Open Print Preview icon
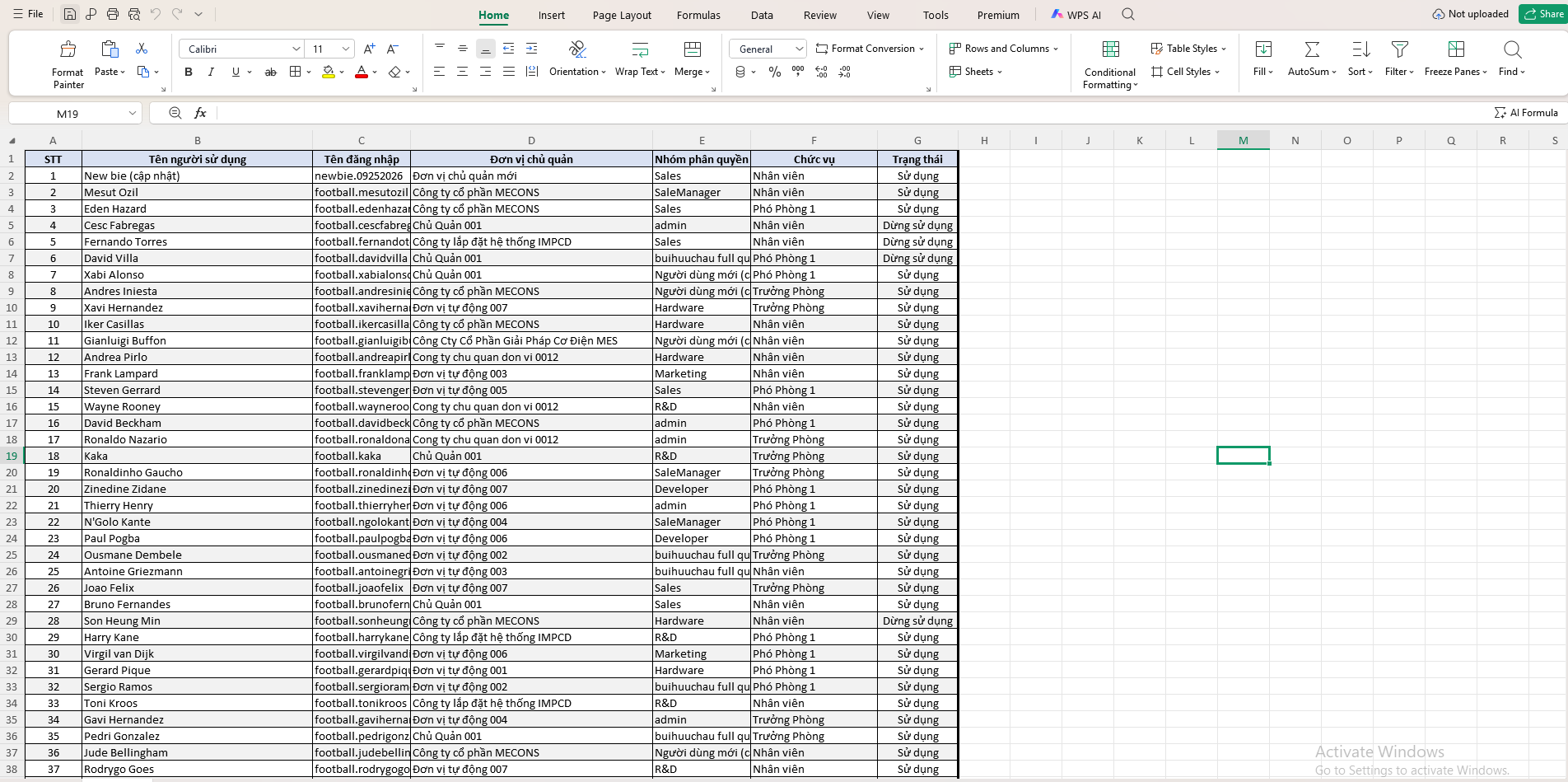1568x782 pixels. pos(134,14)
